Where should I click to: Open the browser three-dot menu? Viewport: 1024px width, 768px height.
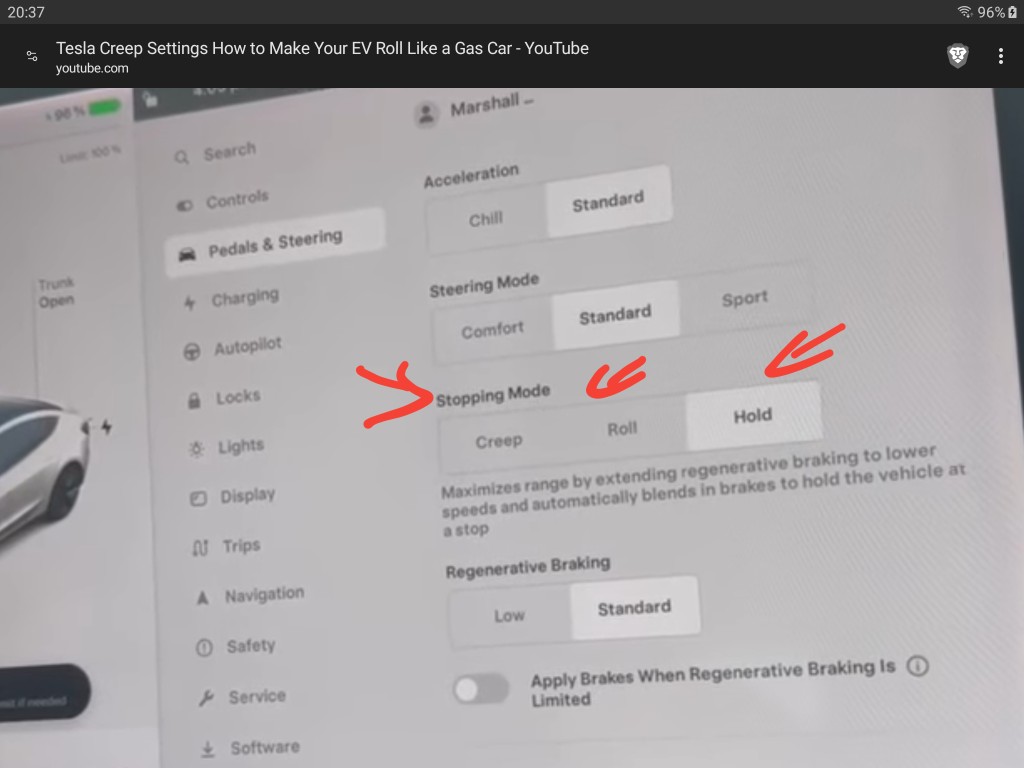tap(1000, 56)
